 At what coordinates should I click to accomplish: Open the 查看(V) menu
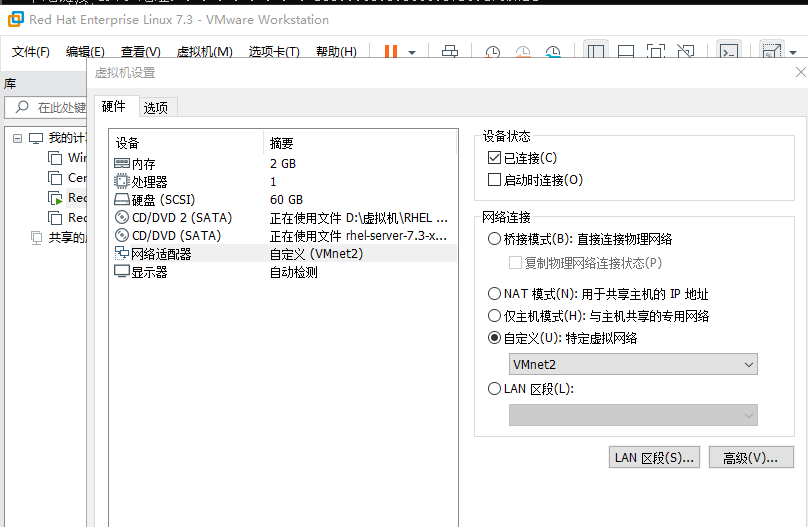(141, 52)
